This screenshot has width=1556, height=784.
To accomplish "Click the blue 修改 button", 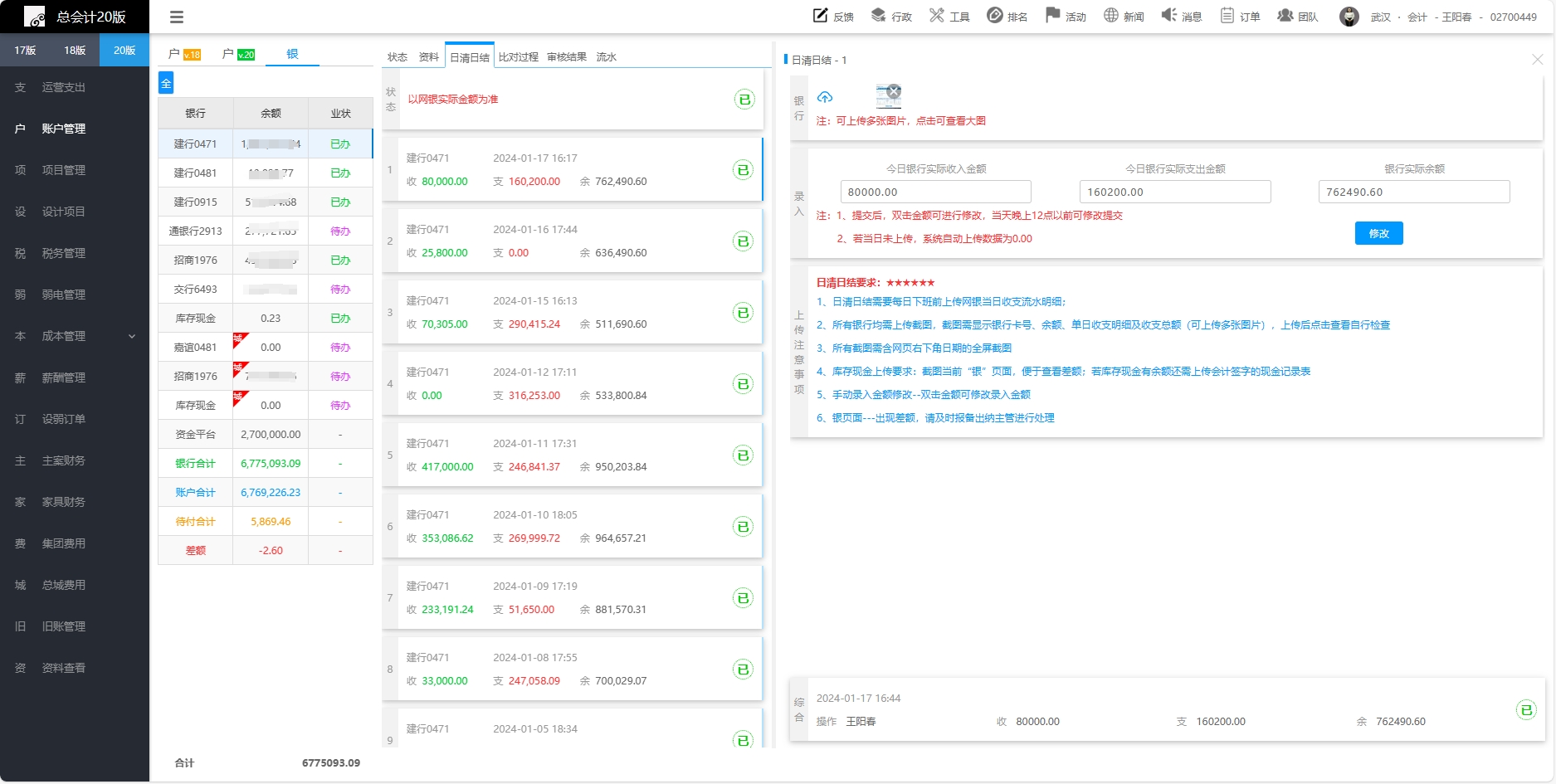I will pyautogui.click(x=1378, y=233).
